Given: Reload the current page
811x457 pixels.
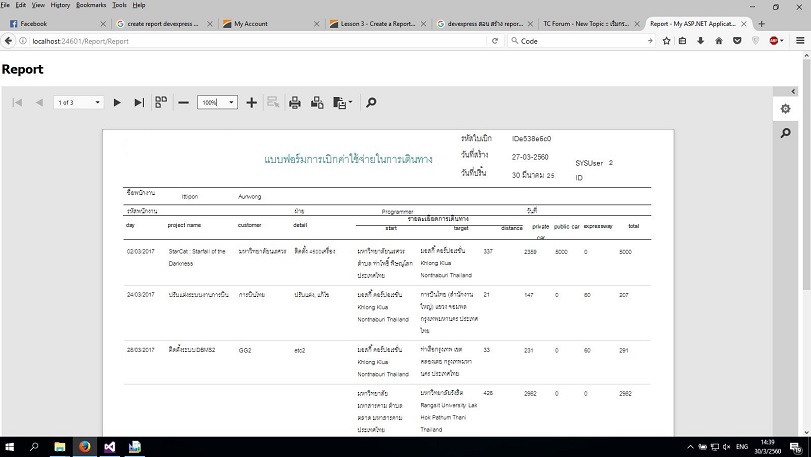Looking at the screenshot, I should [495, 41].
